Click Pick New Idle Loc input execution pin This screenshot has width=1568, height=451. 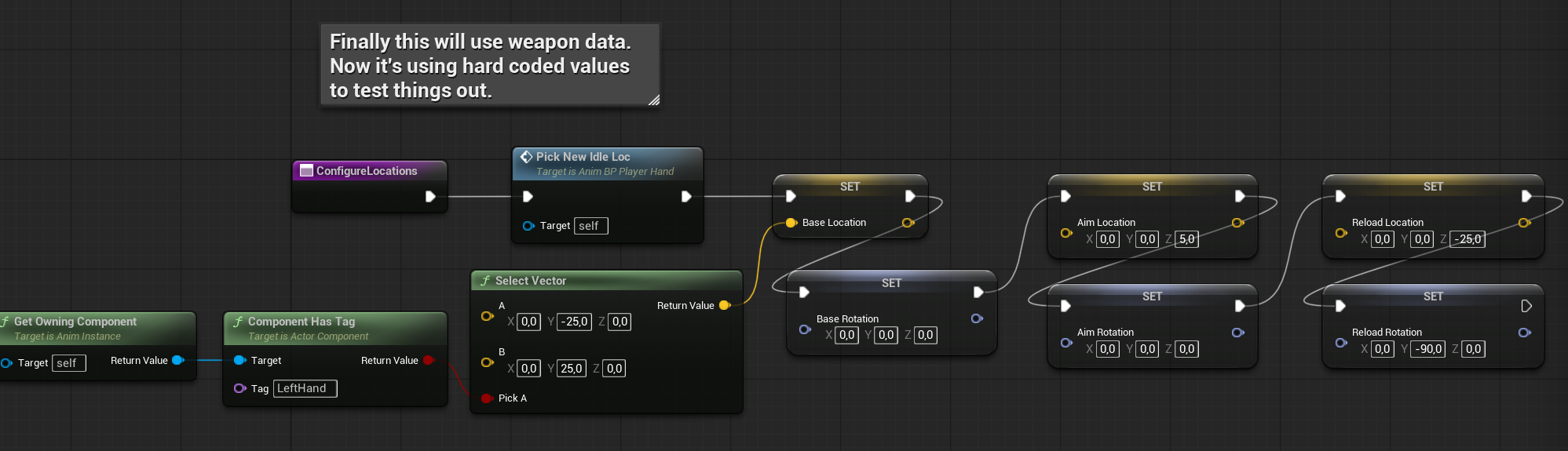pos(528,196)
